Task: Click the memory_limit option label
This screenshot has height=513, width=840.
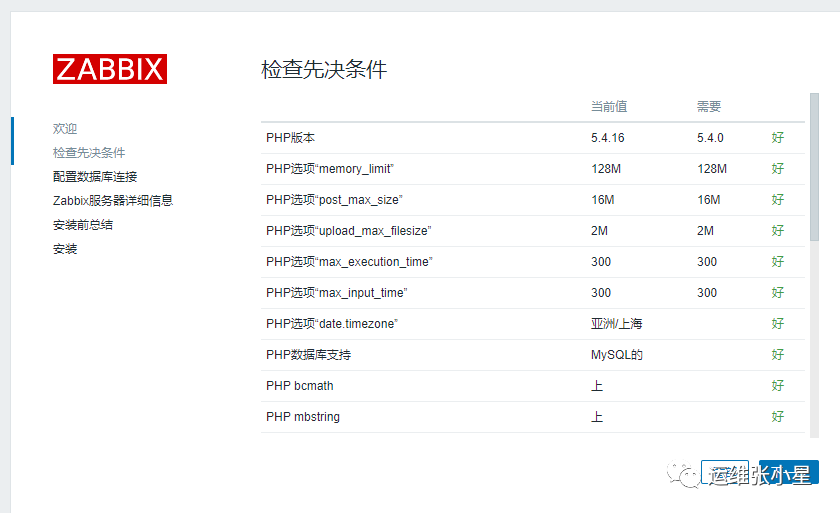Action: (x=330, y=169)
